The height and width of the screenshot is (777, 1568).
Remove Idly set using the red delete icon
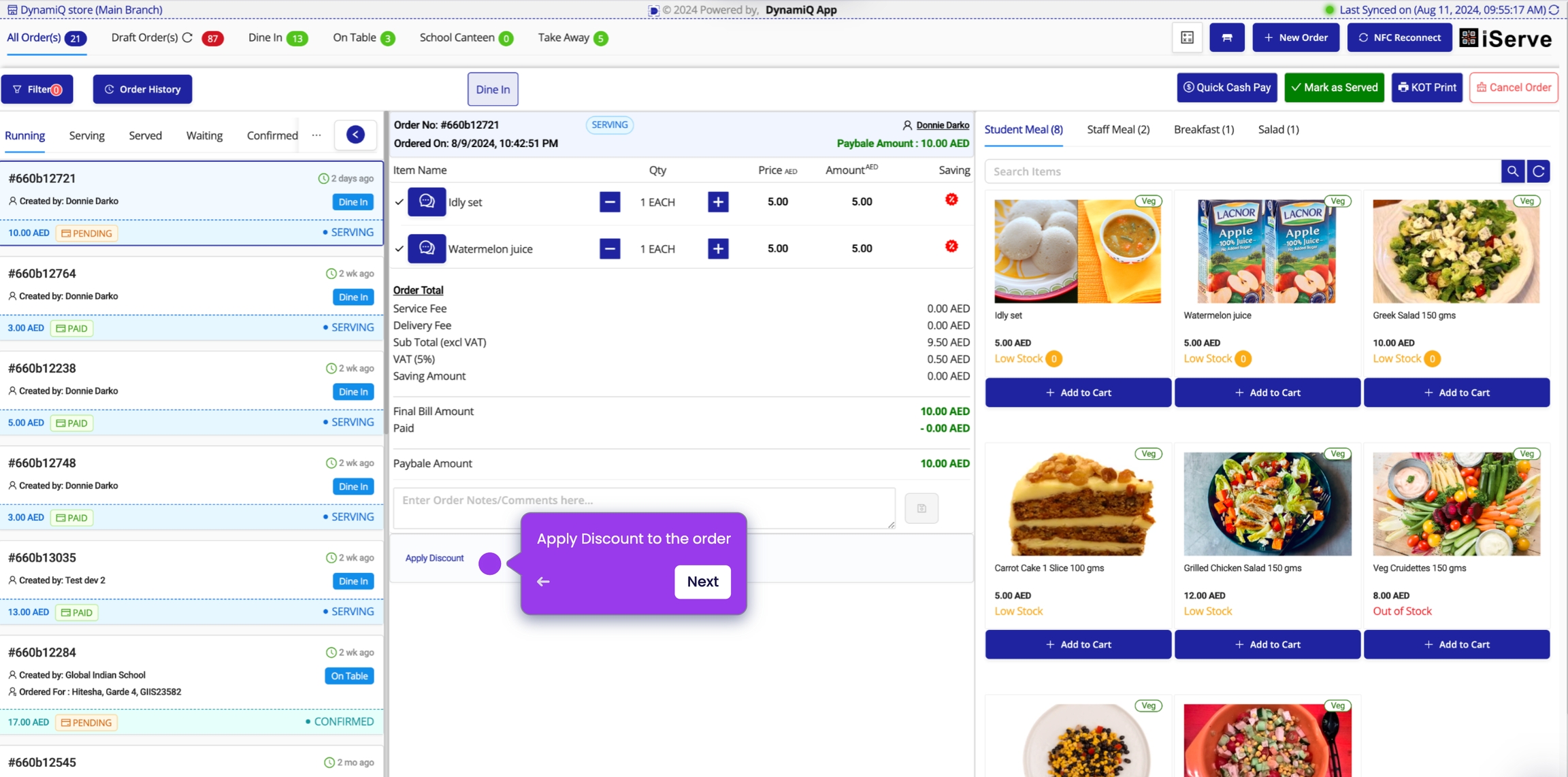pos(951,200)
